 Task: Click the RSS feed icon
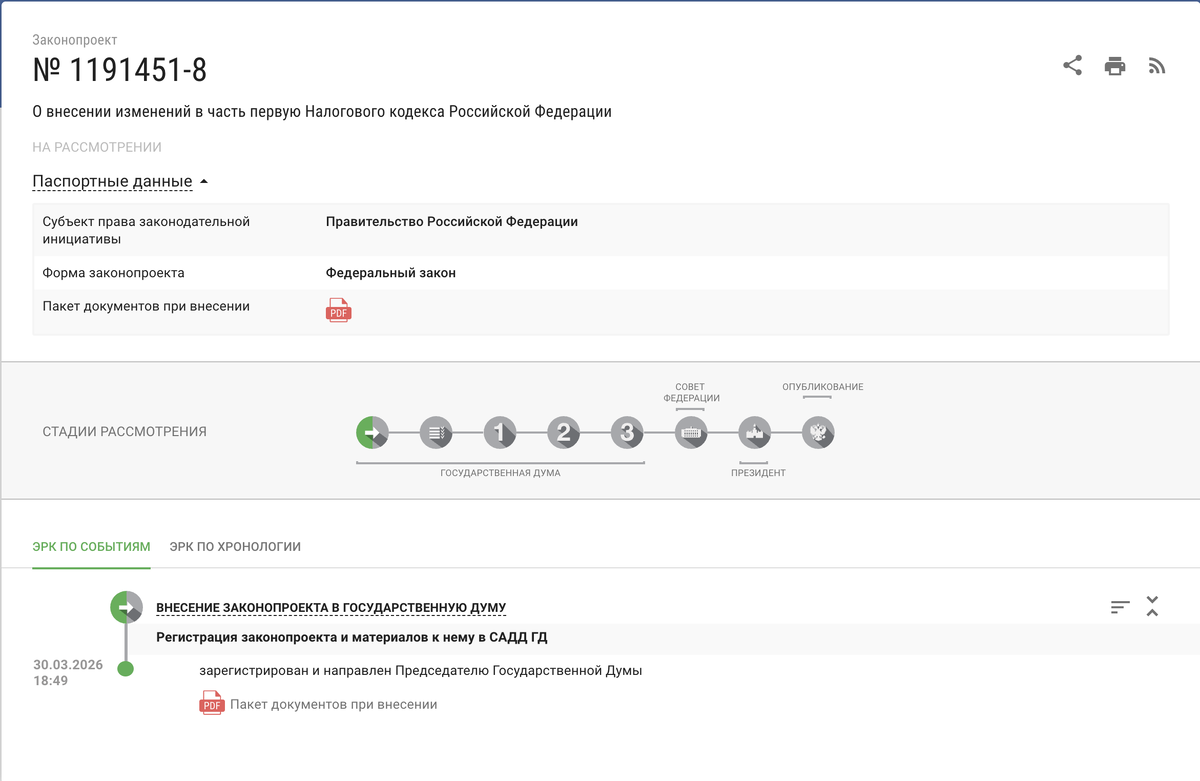coord(1156,65)
